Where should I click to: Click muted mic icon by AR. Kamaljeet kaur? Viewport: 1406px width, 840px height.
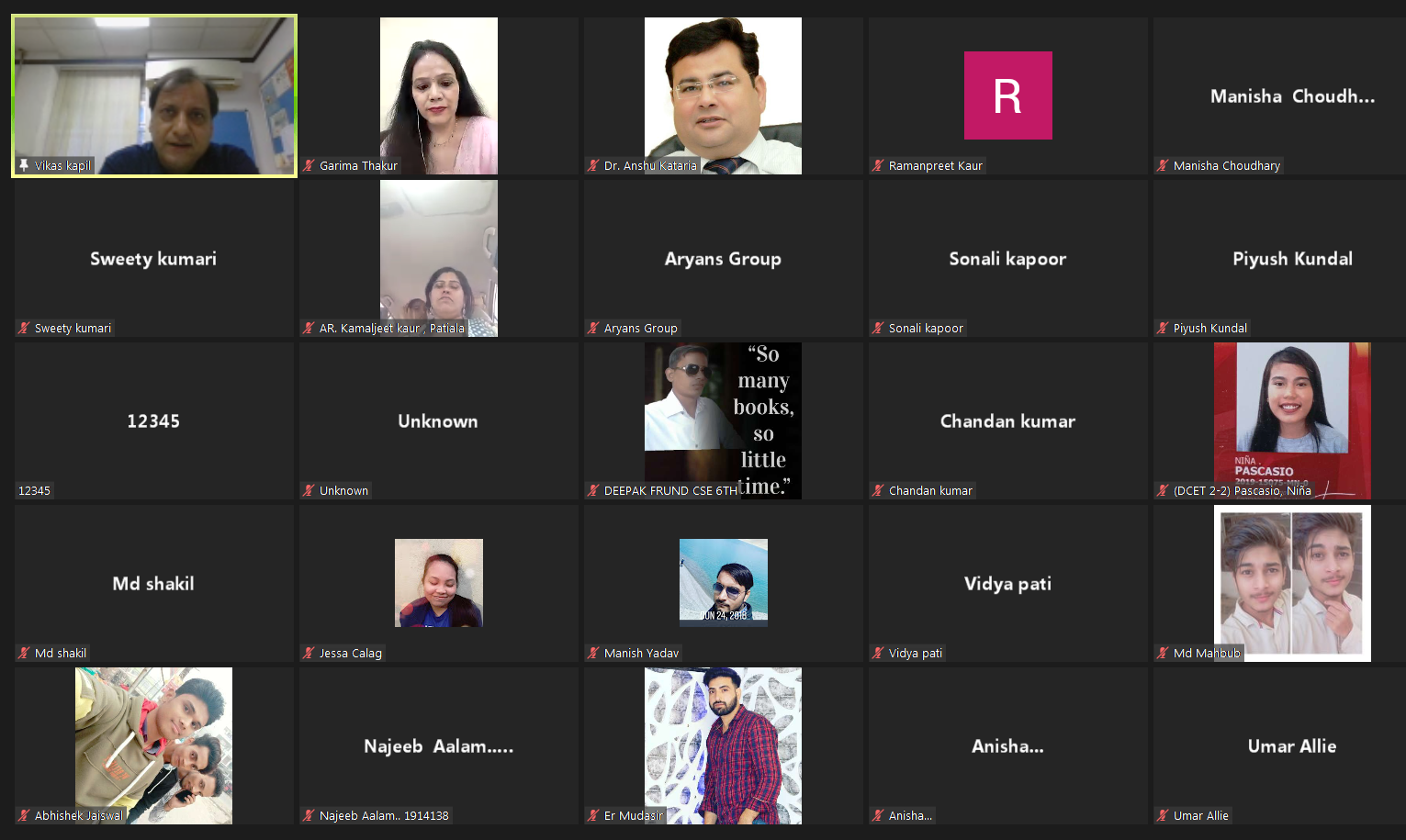pyautogui.click(x=309, y=328)
